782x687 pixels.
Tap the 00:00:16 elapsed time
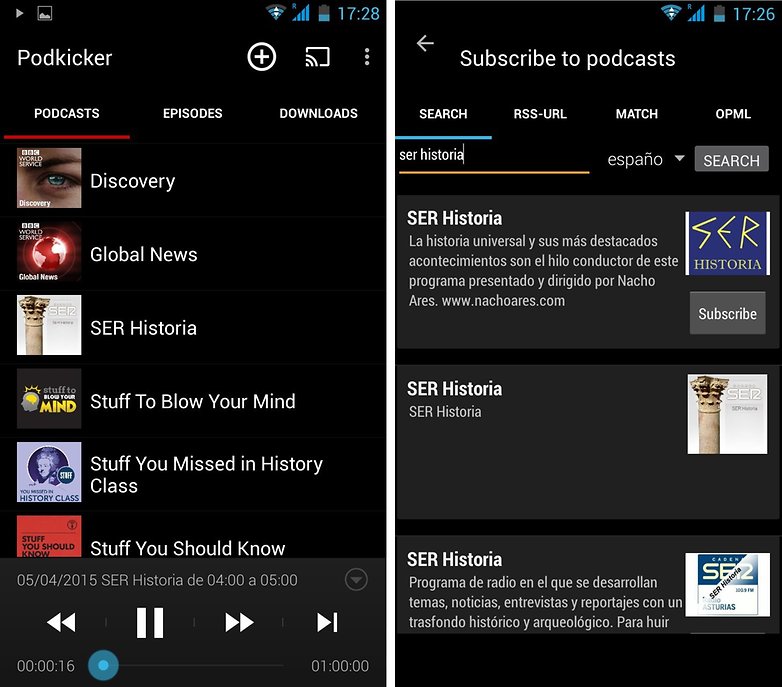point(45,666)
